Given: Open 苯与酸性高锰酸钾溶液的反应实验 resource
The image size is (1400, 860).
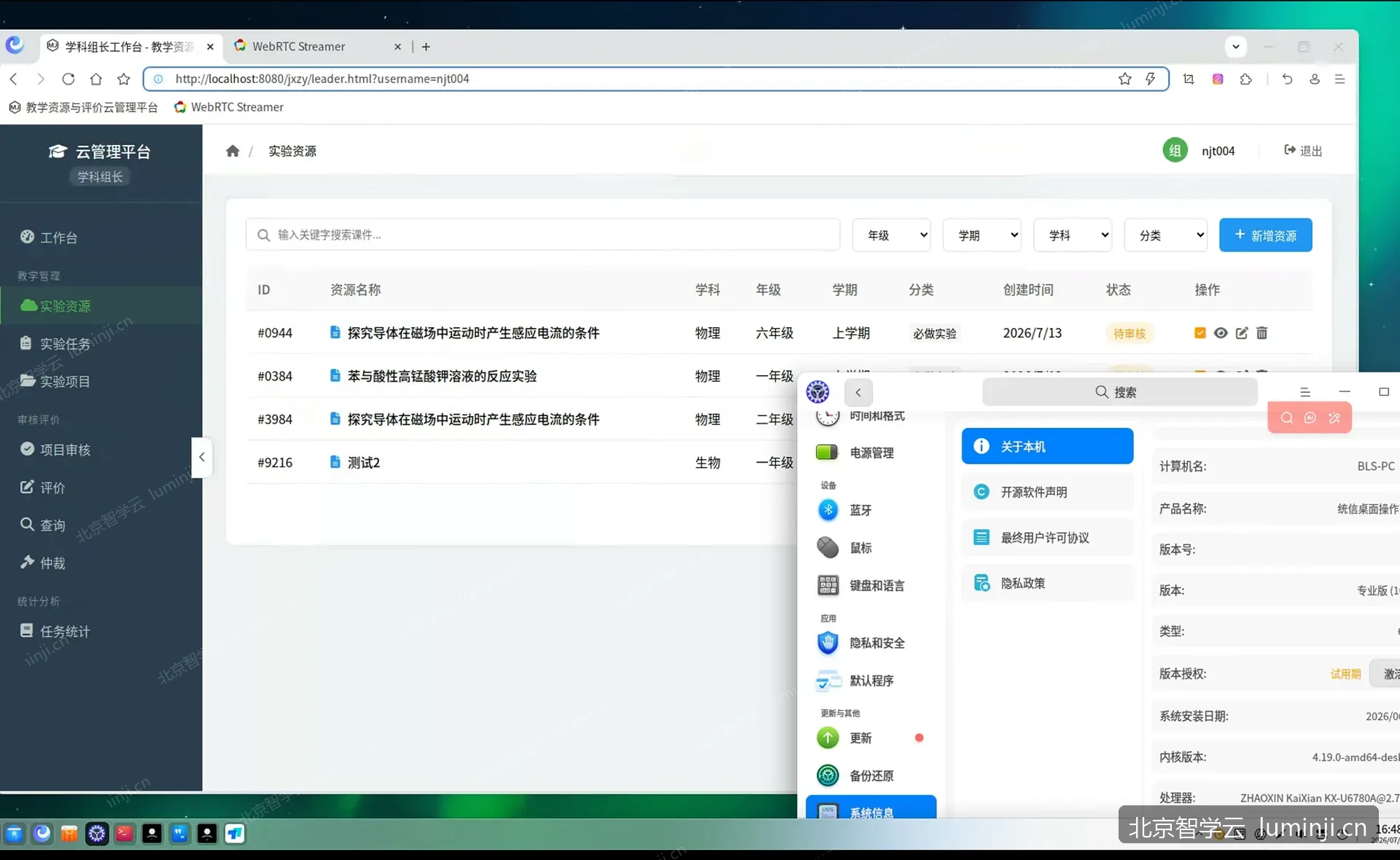Looking at the screenshot, I should click(x=442, y=376).
